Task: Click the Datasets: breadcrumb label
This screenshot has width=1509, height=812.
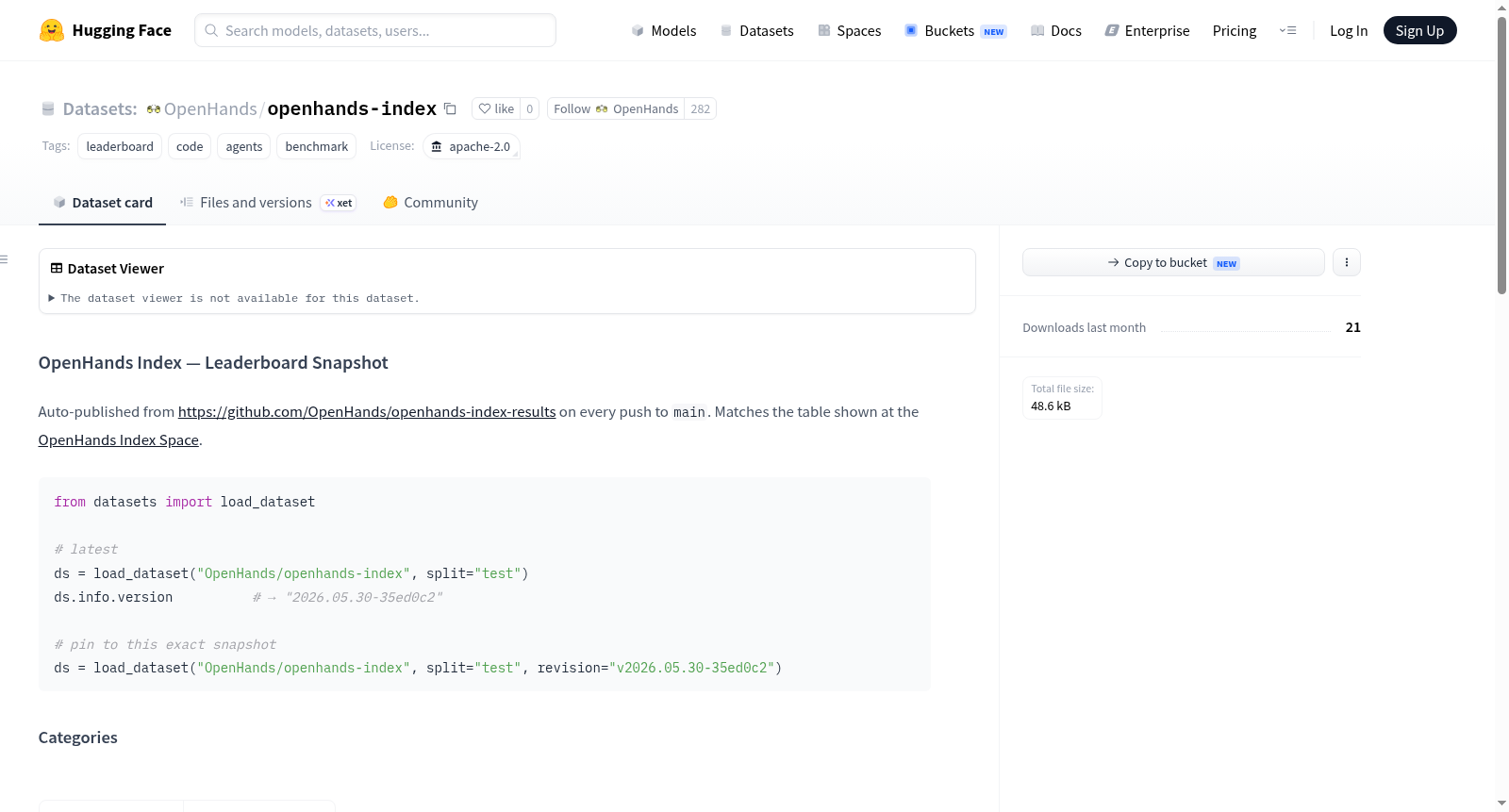Action: pos(99,108)
